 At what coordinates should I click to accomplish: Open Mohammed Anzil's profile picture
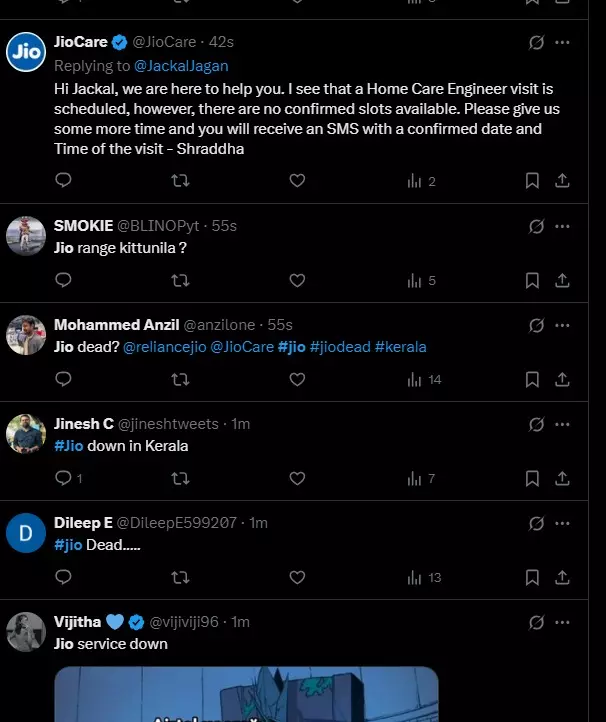(26, 335)
